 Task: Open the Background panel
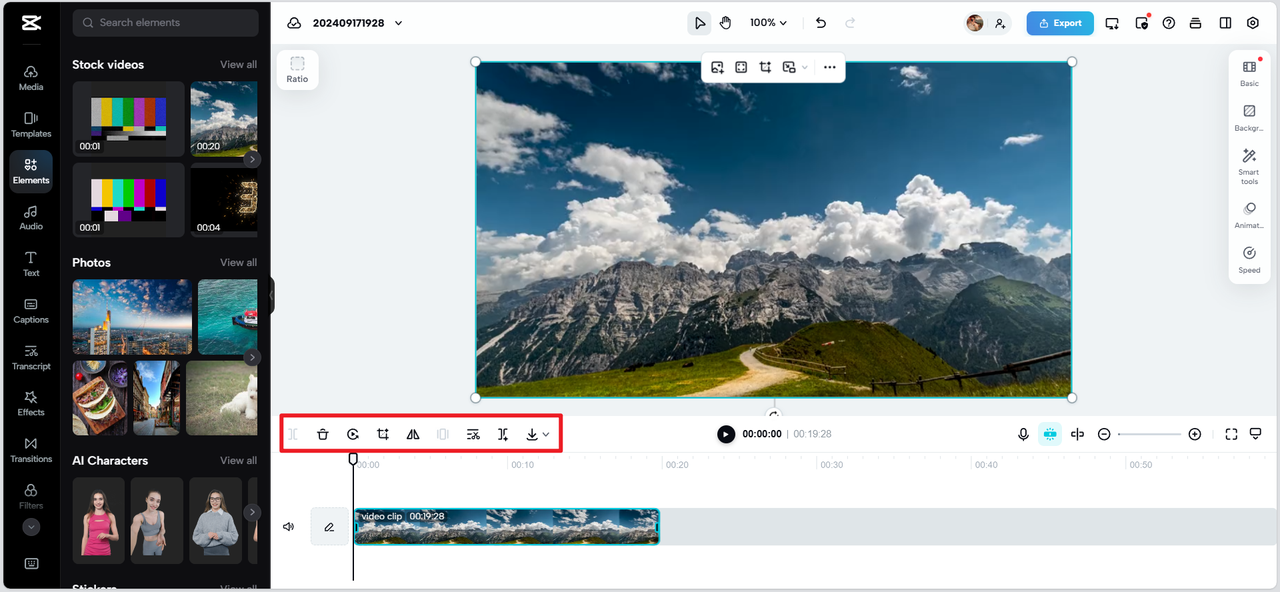pos(1249,118)
